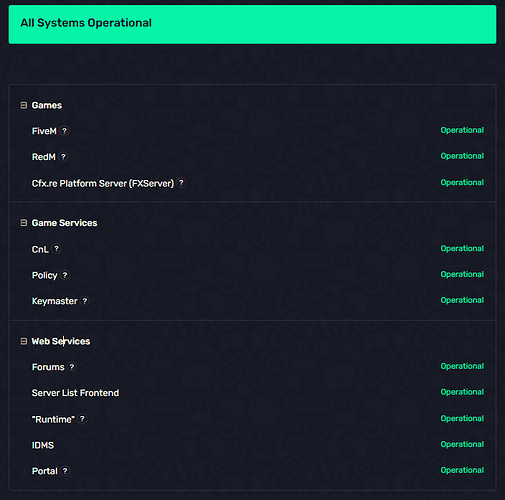Click RedM's Operational status

pyautogui.click(x=462, y=156)
